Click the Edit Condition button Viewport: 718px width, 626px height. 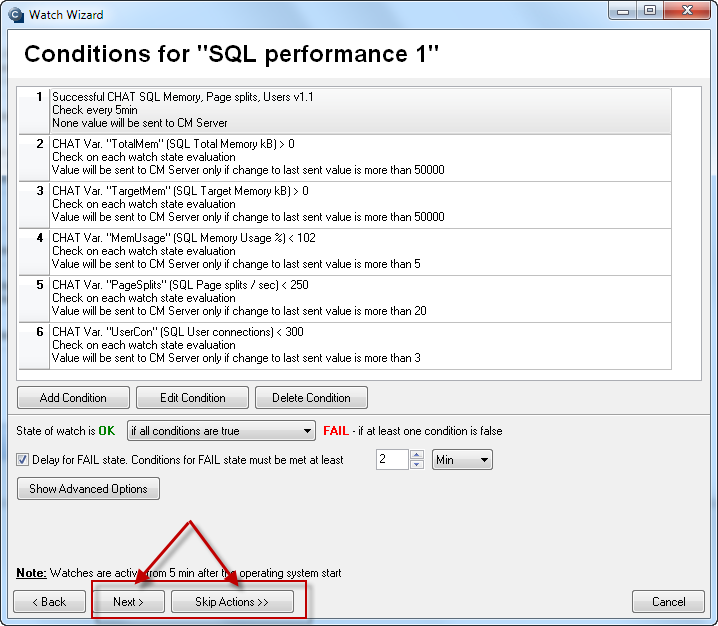[192, 397]
